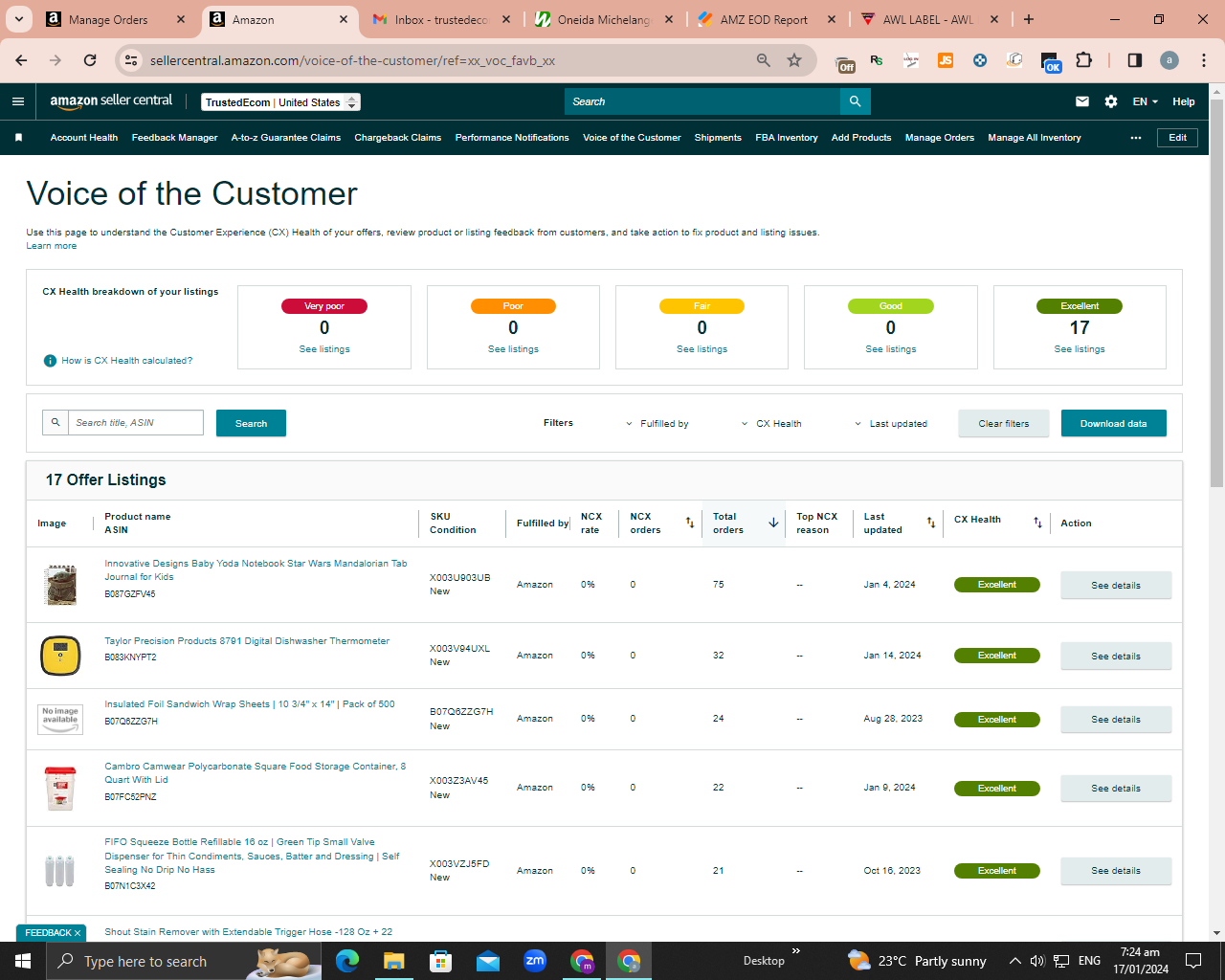Image resolution: width=1225 pixels, height=980 pixels.
Task: Open the Mail app in the taskbar
Action: click(x=488, y=961)
